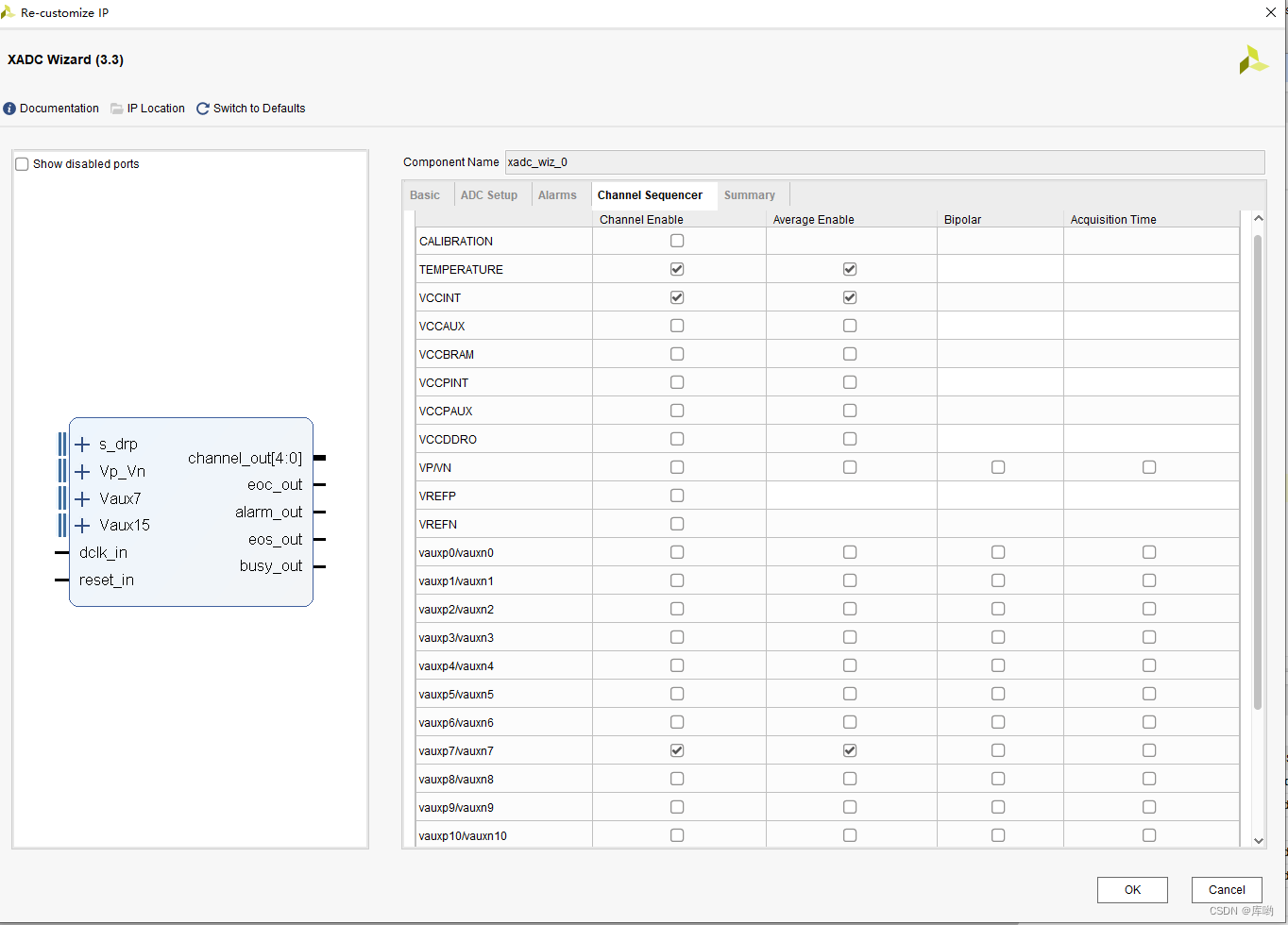Expand the Vaux7 port plus icon
1288x925 pixels.
82,498
